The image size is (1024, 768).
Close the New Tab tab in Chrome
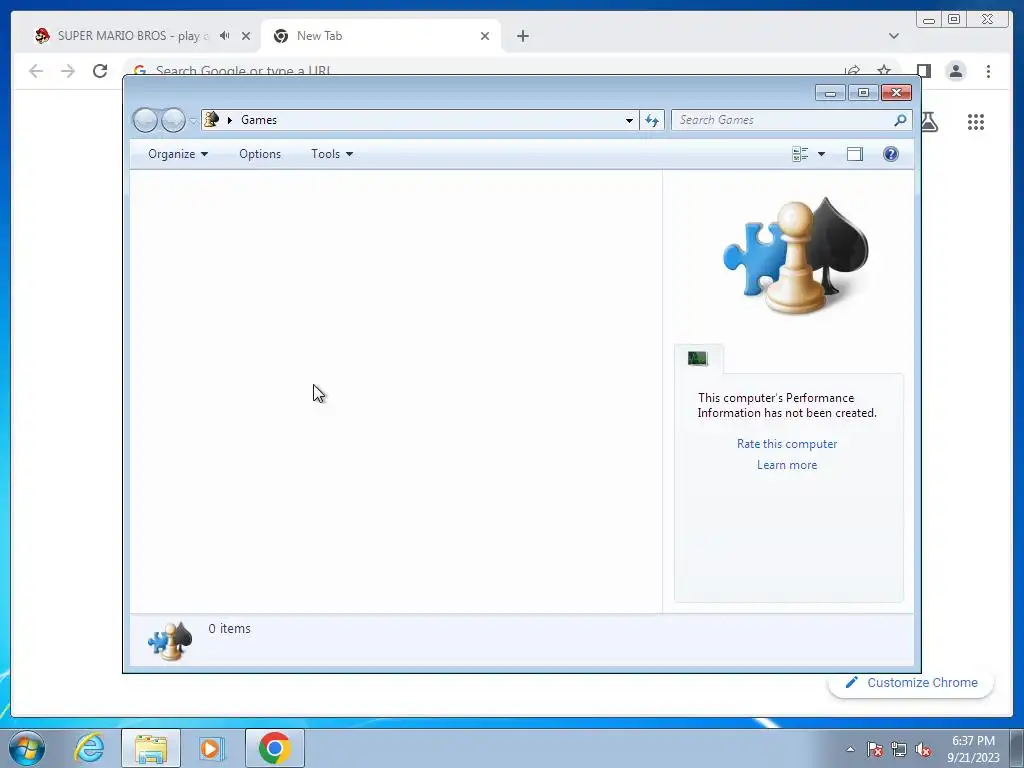485,36
